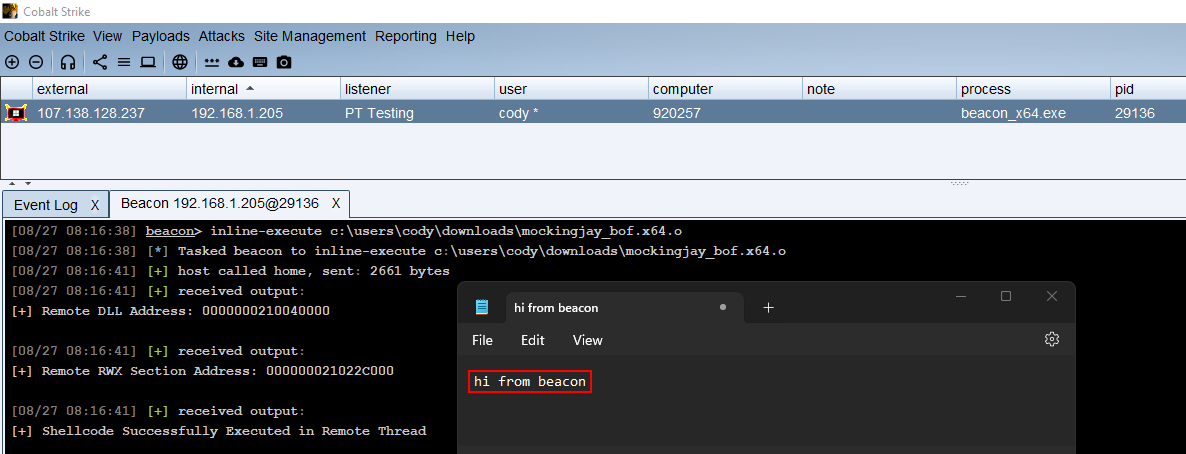Click the 'Tasked beacon to inline-execute' line

(x=399, y=251)
